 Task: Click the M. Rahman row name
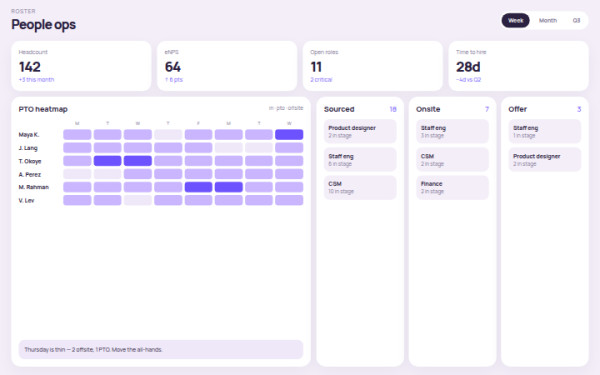click(34, 187)
